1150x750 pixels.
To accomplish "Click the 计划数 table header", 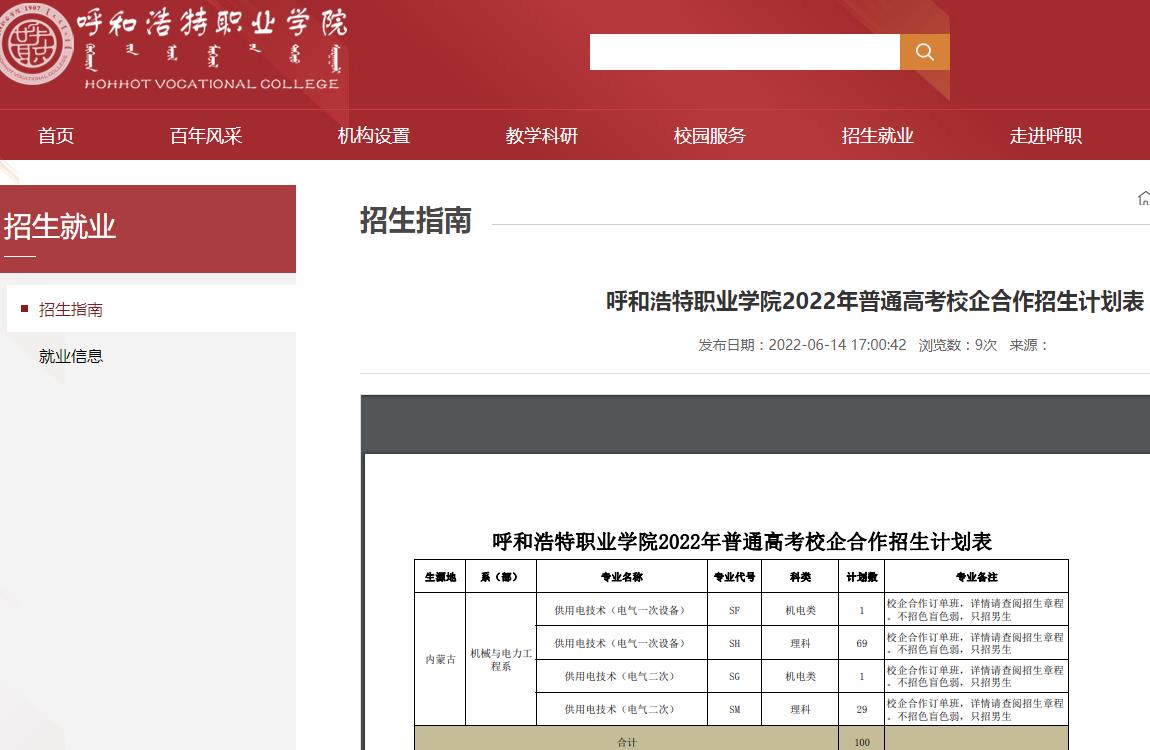I will (862, 577).
